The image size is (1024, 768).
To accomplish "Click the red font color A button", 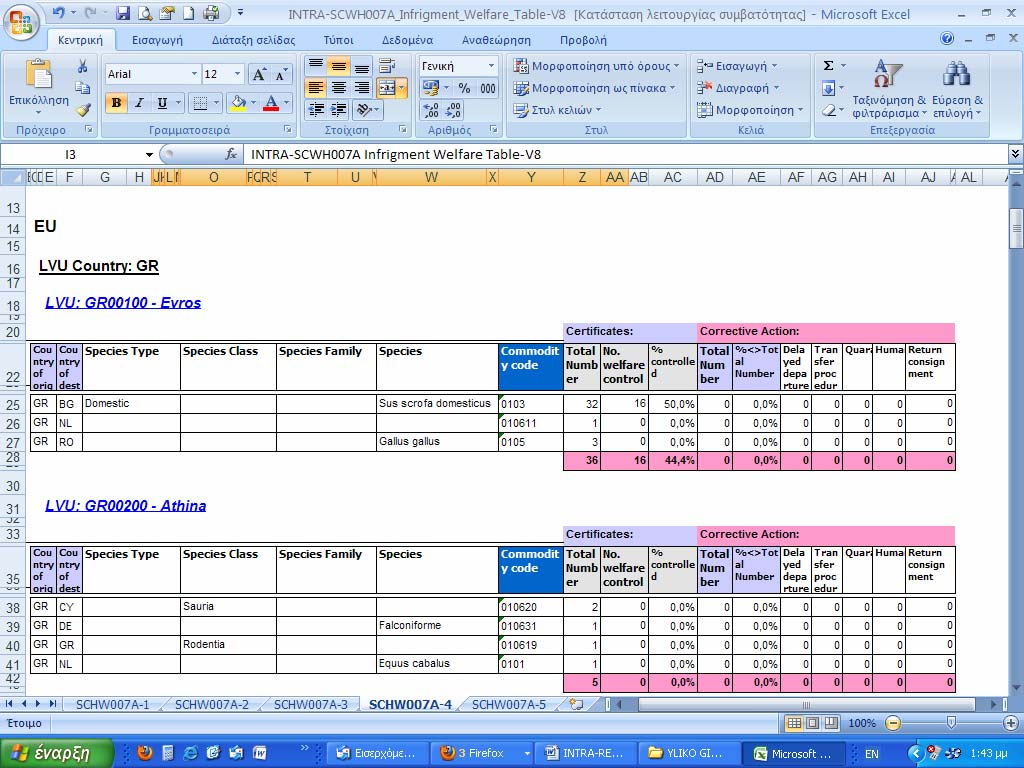I will coord(271,103).
